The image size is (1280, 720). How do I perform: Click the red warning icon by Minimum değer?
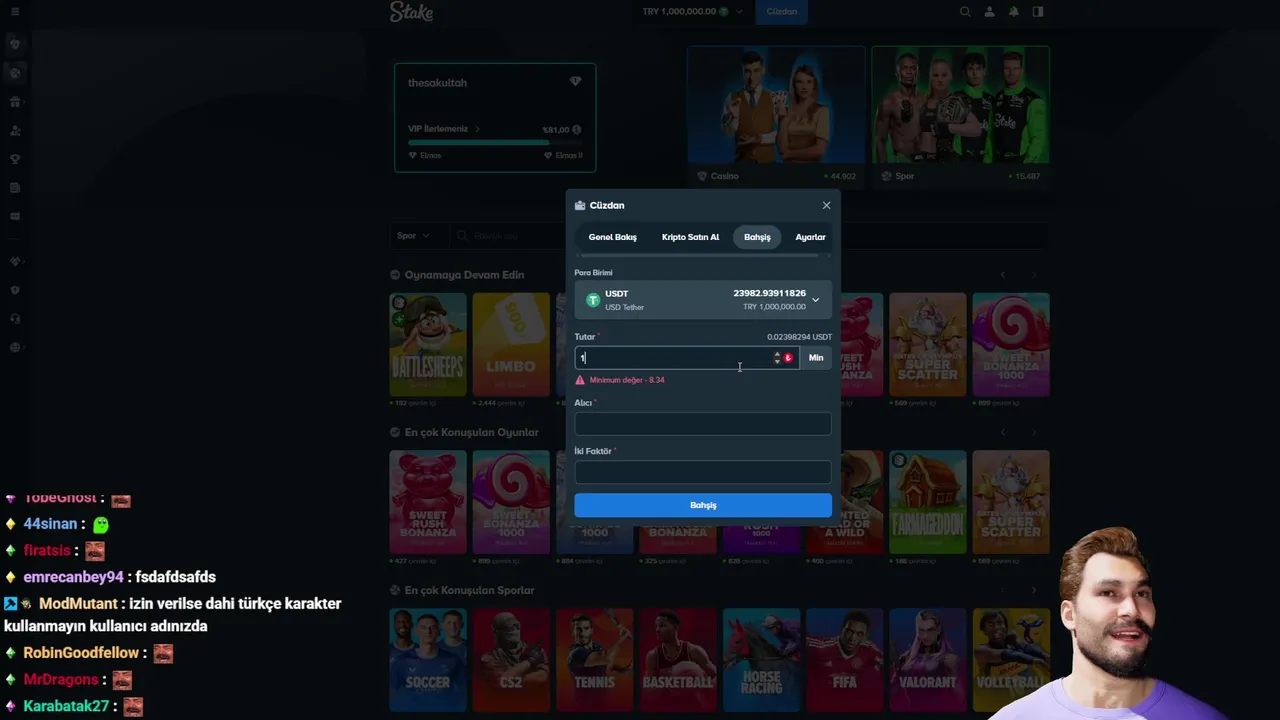(x=580, y=380)
